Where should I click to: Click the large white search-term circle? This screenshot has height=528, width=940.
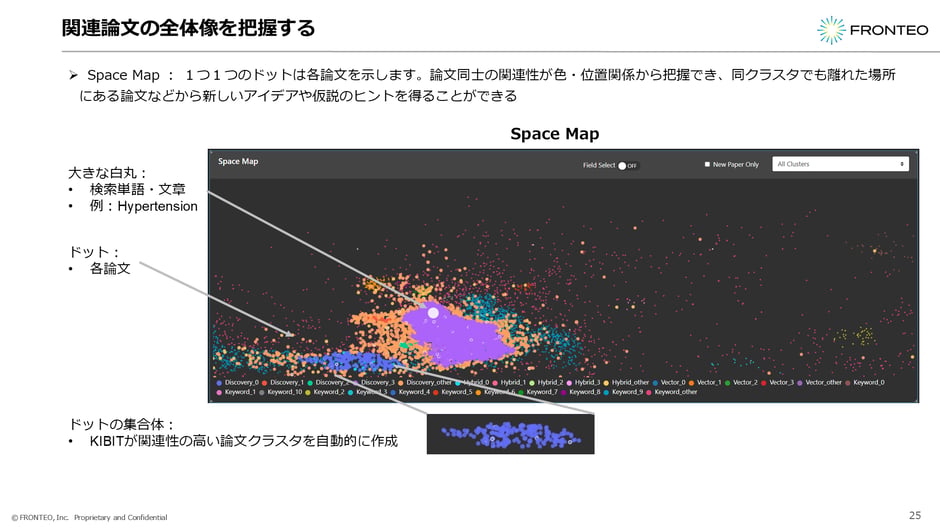click(x=433, y=312)
